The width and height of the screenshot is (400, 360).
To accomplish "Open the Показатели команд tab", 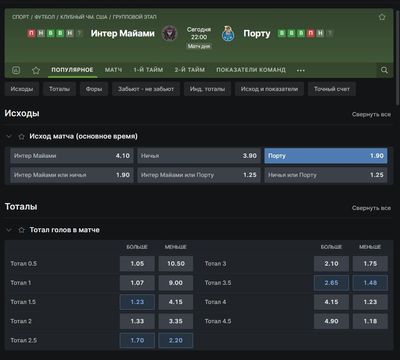I will (x=251, y=70).
